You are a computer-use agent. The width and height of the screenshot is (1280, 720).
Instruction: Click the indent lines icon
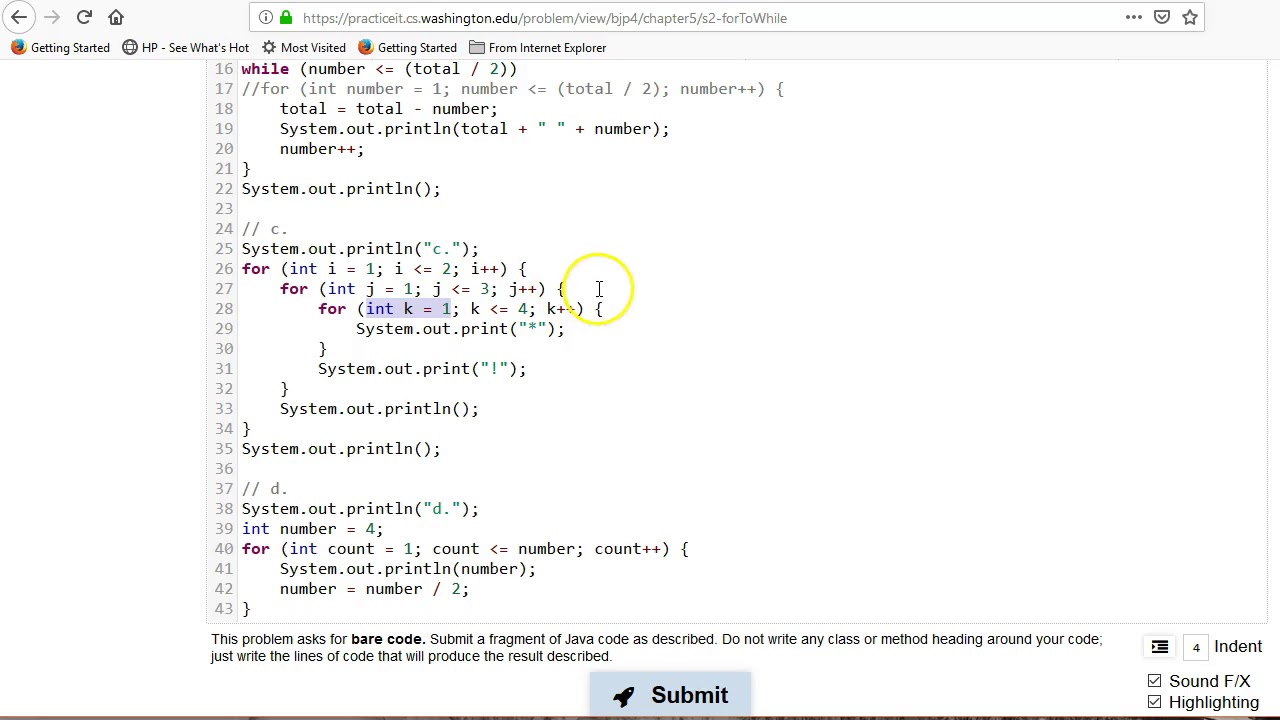(x=1160, y=647)
